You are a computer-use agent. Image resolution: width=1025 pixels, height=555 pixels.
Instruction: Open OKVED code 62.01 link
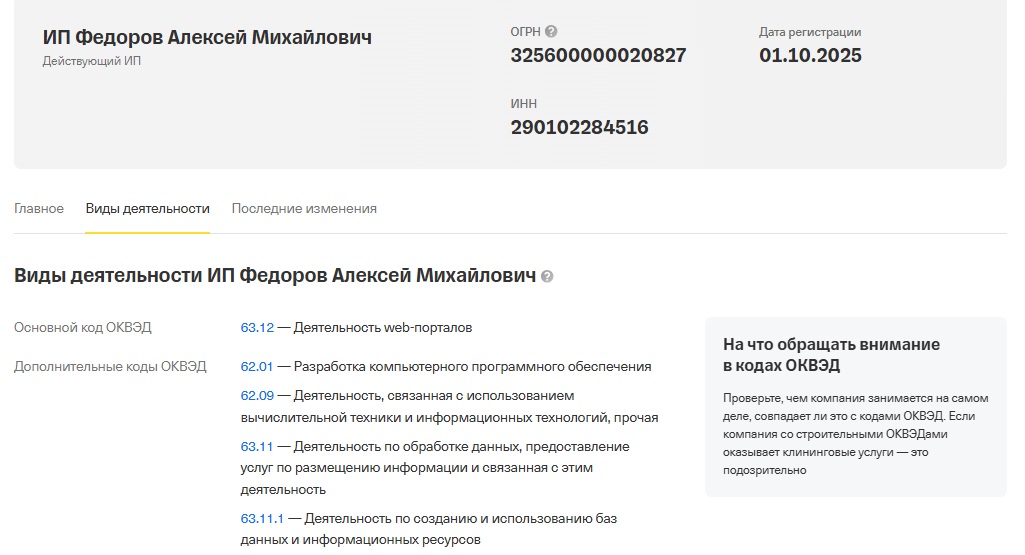click(x=257, y=367)
